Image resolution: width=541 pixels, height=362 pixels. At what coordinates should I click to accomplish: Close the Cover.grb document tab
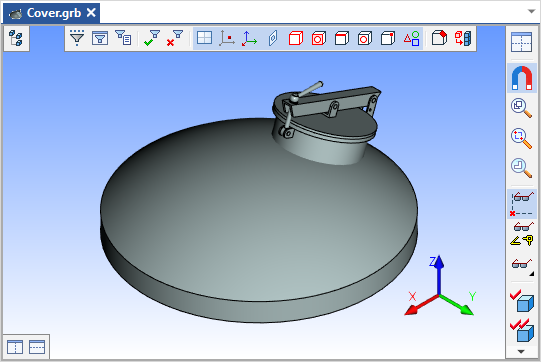coord(91,13)
